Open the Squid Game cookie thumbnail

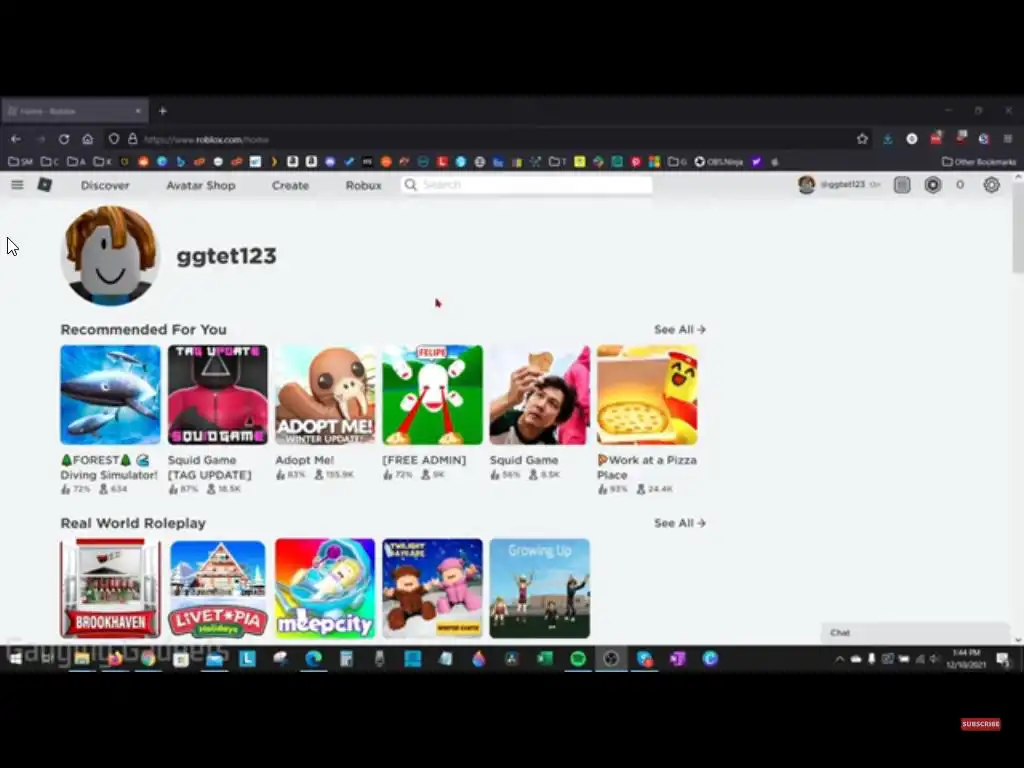(x=539, y=394)
